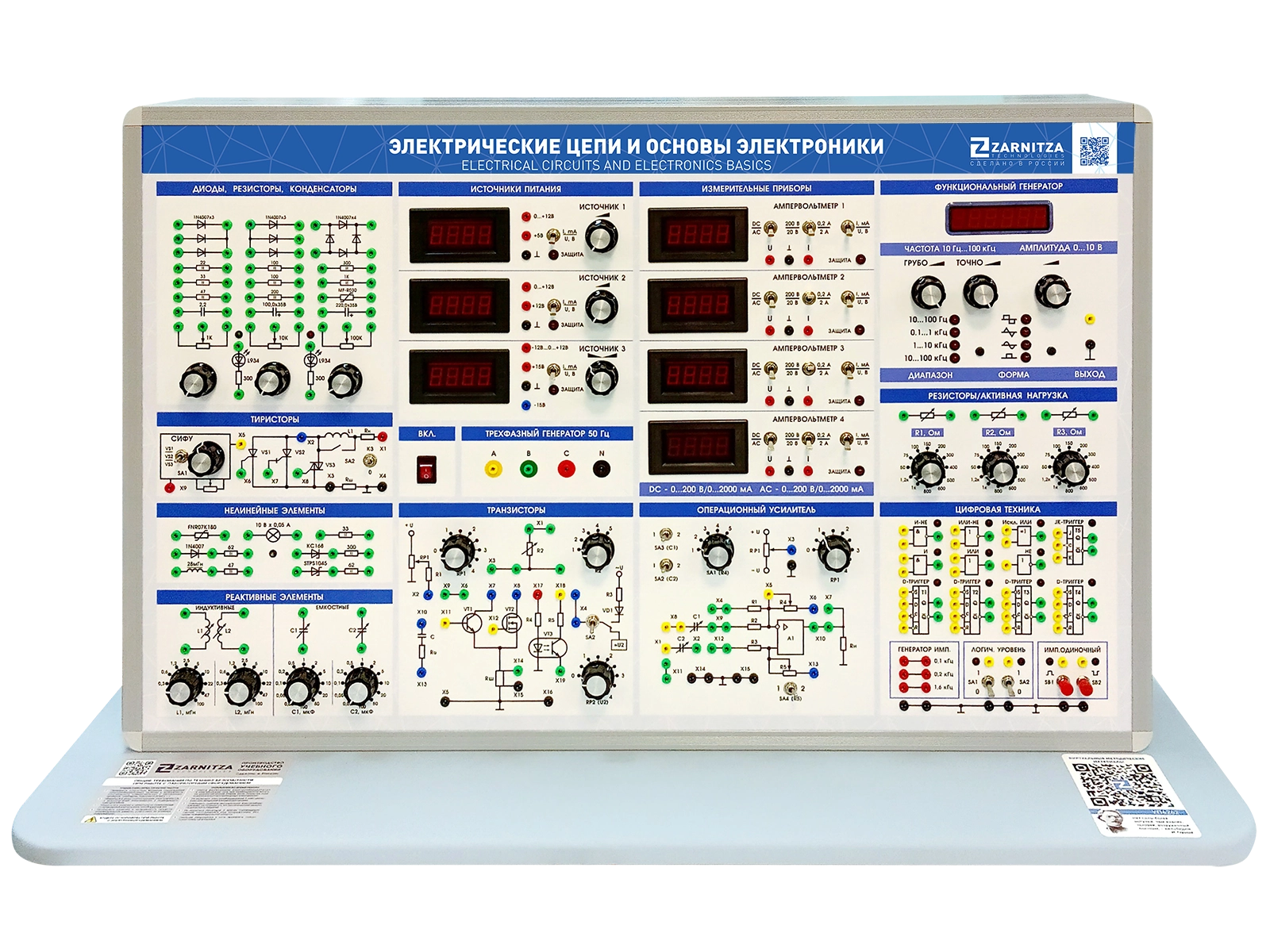Flip the DC/AC toggle on Ampervoltmeter 1
This screenshot has height=952, width=1270.
(770, 228)
